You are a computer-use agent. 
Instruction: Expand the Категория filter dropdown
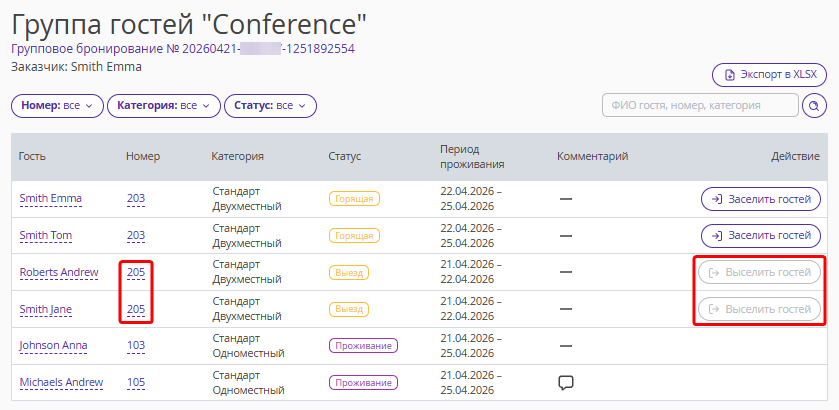pyautogui.click(x=164, y=105)
